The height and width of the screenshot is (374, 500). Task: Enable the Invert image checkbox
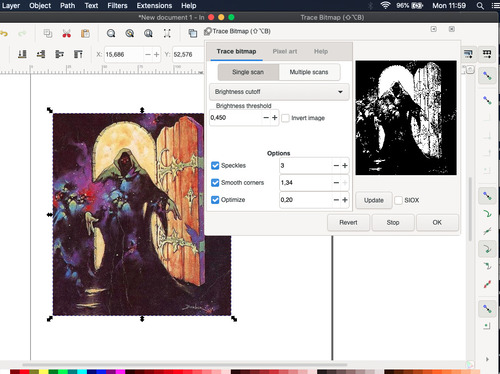[285, 118]
